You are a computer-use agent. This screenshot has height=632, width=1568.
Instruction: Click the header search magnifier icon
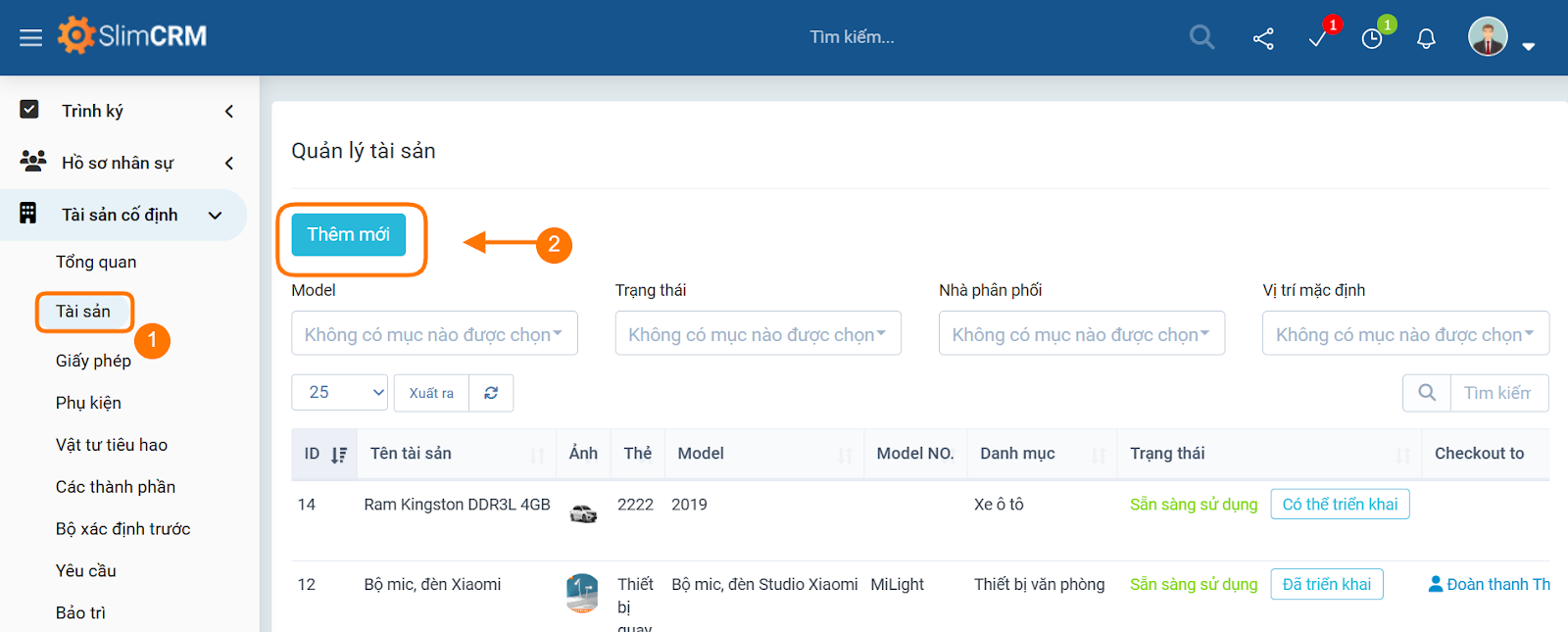pyautogui.click(x=1201, y=37)
